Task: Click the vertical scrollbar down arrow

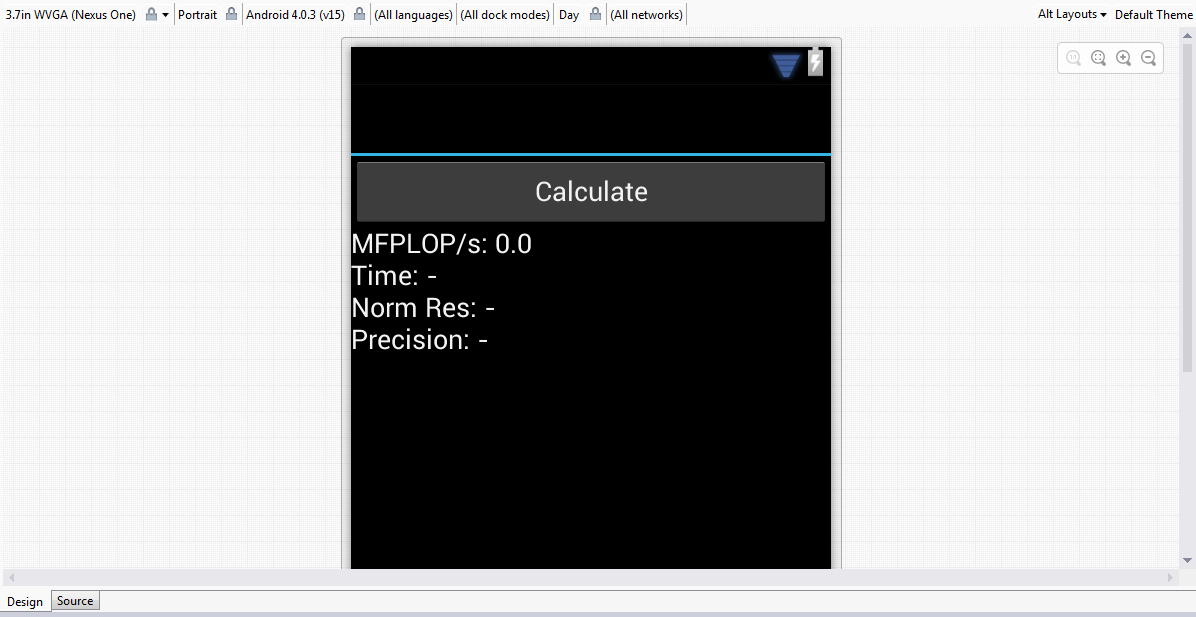Action: tap(1189, 560)
